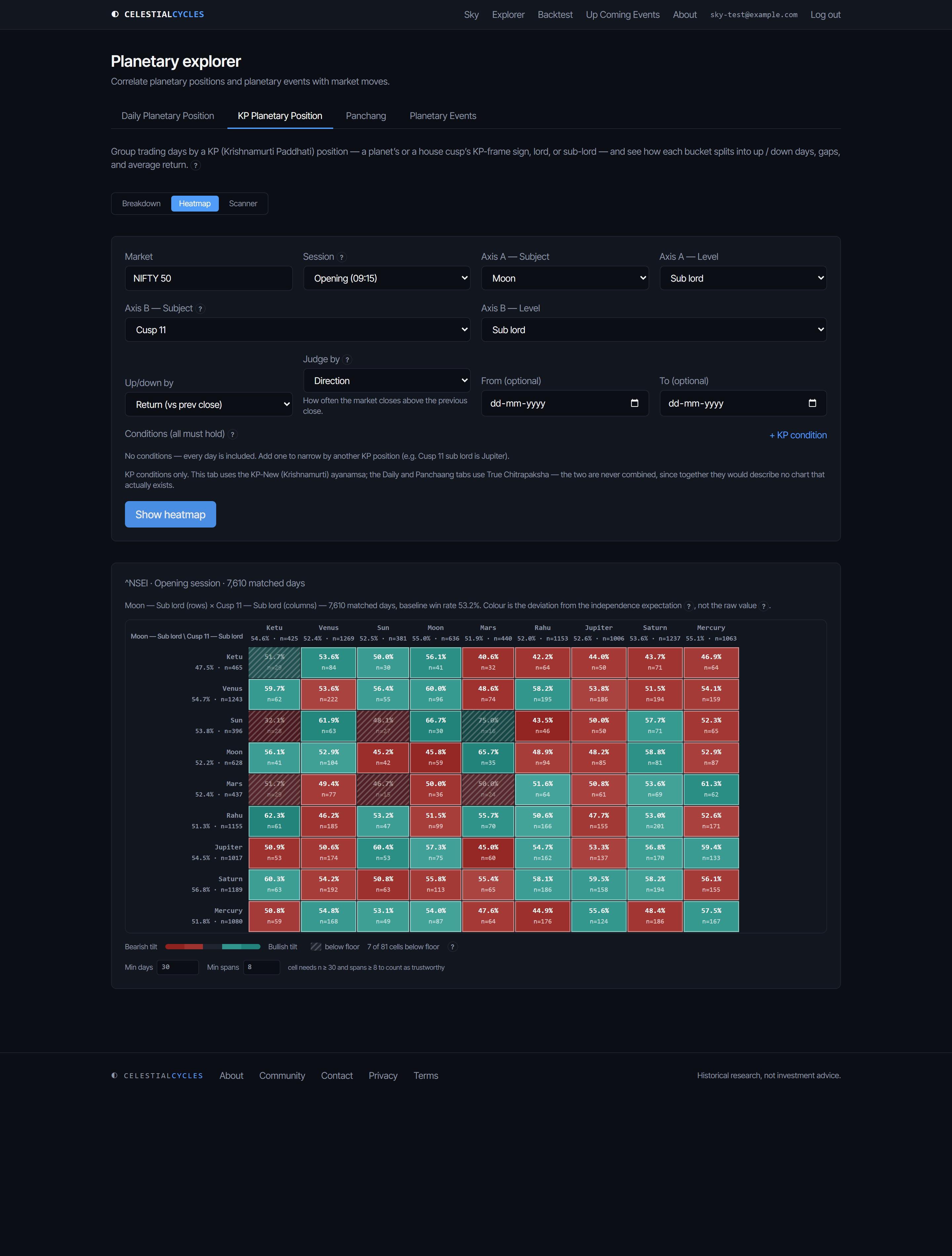Switch to the Panchang tab
This screenshot has height=1256, width=952.
pyautogui.click(x=366, y=116)
